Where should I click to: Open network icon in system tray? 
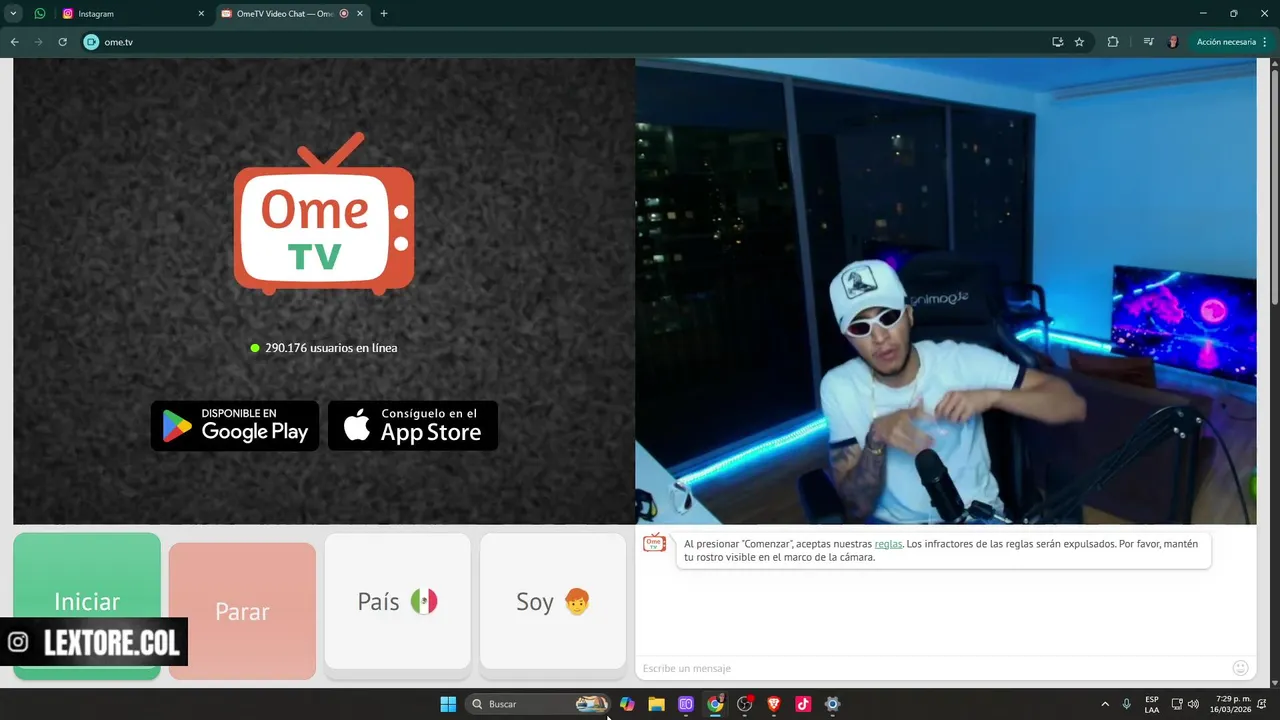click(1177, 704)
